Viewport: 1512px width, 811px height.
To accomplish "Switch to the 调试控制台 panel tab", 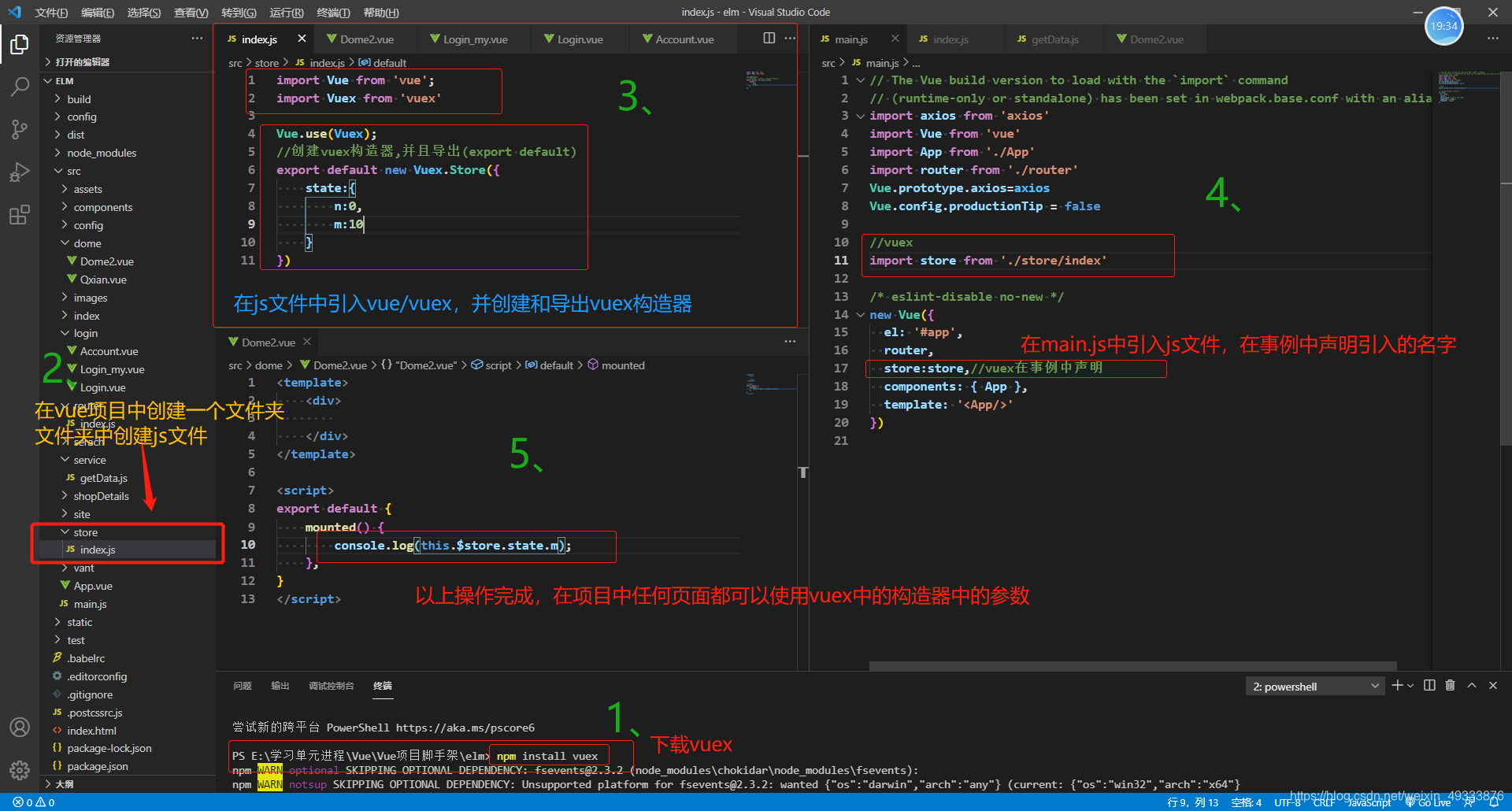I will [x=331, y=686].
